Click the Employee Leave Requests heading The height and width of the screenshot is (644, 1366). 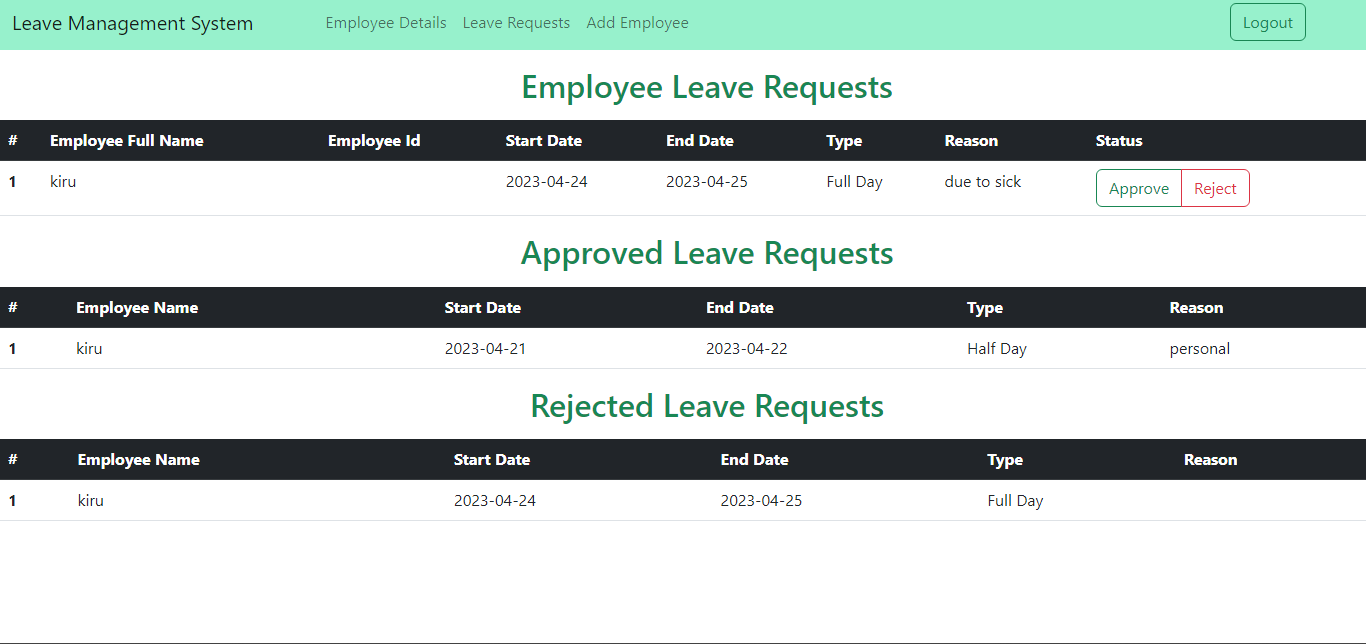(706, 87)
